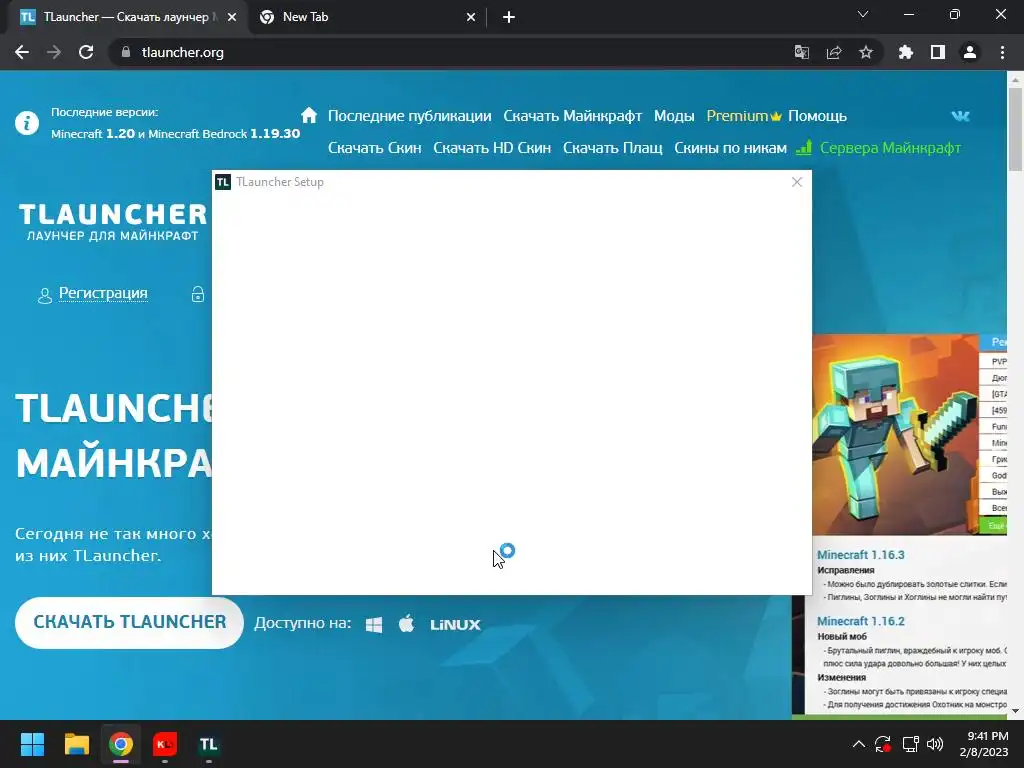Click the info icon beside latest versions

tap(27, 123)
